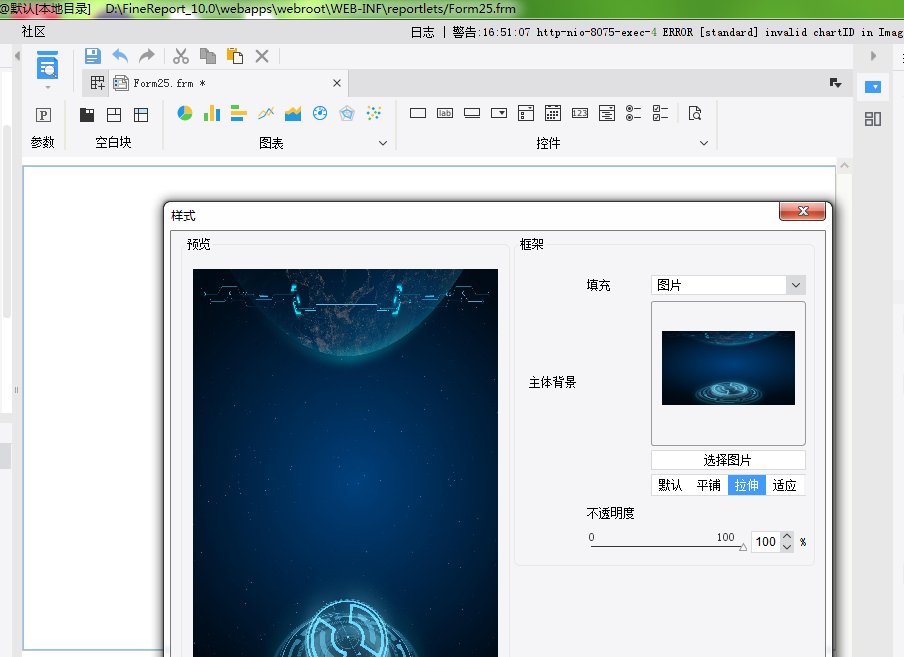The width and height of the screenshot is (904, 657).
Task: Select the parameter P icon
Action: pyautogui.click(x=43, y=115)
